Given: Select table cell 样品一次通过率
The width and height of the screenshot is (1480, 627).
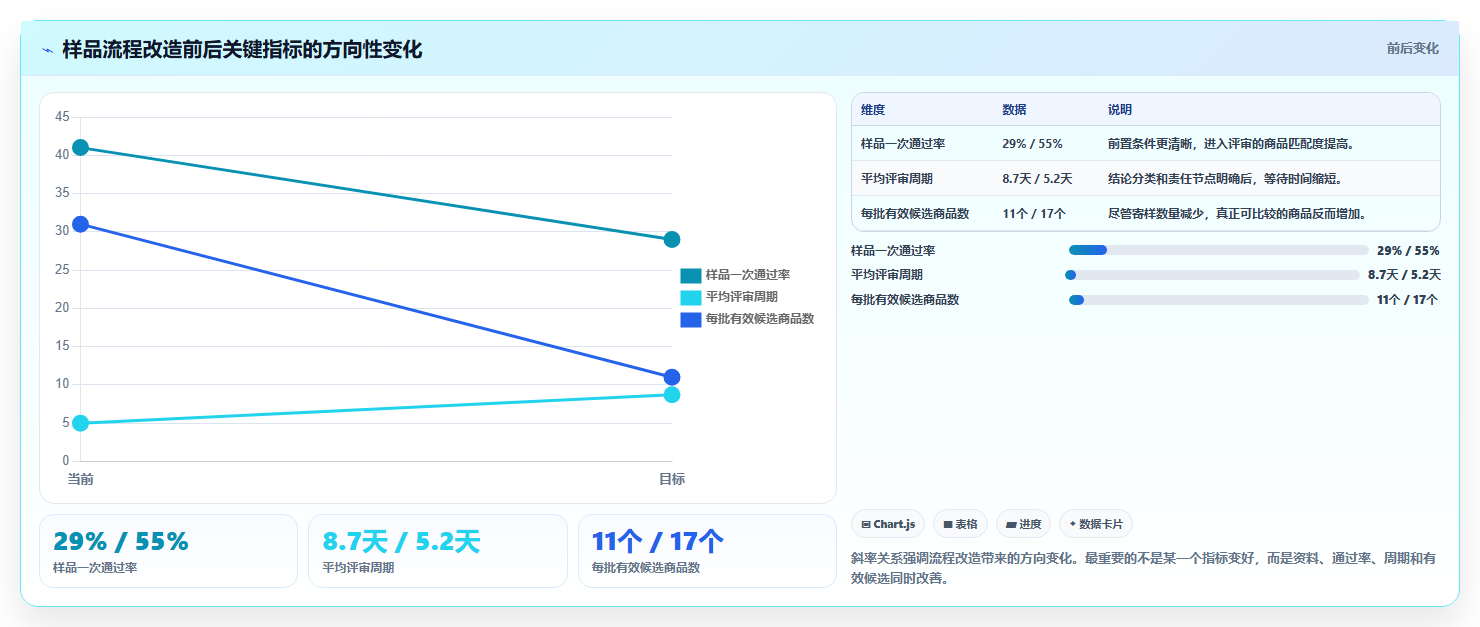Looking at the screenshot, I should coord(903,144).
